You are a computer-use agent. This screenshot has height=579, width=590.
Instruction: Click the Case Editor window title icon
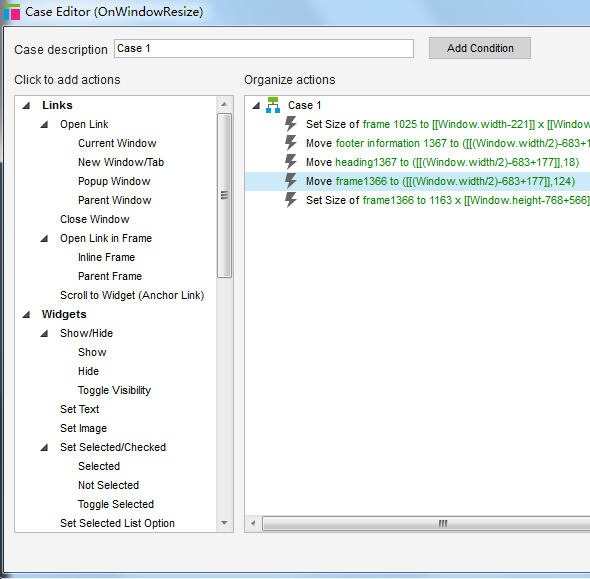[x=12, y=12]
